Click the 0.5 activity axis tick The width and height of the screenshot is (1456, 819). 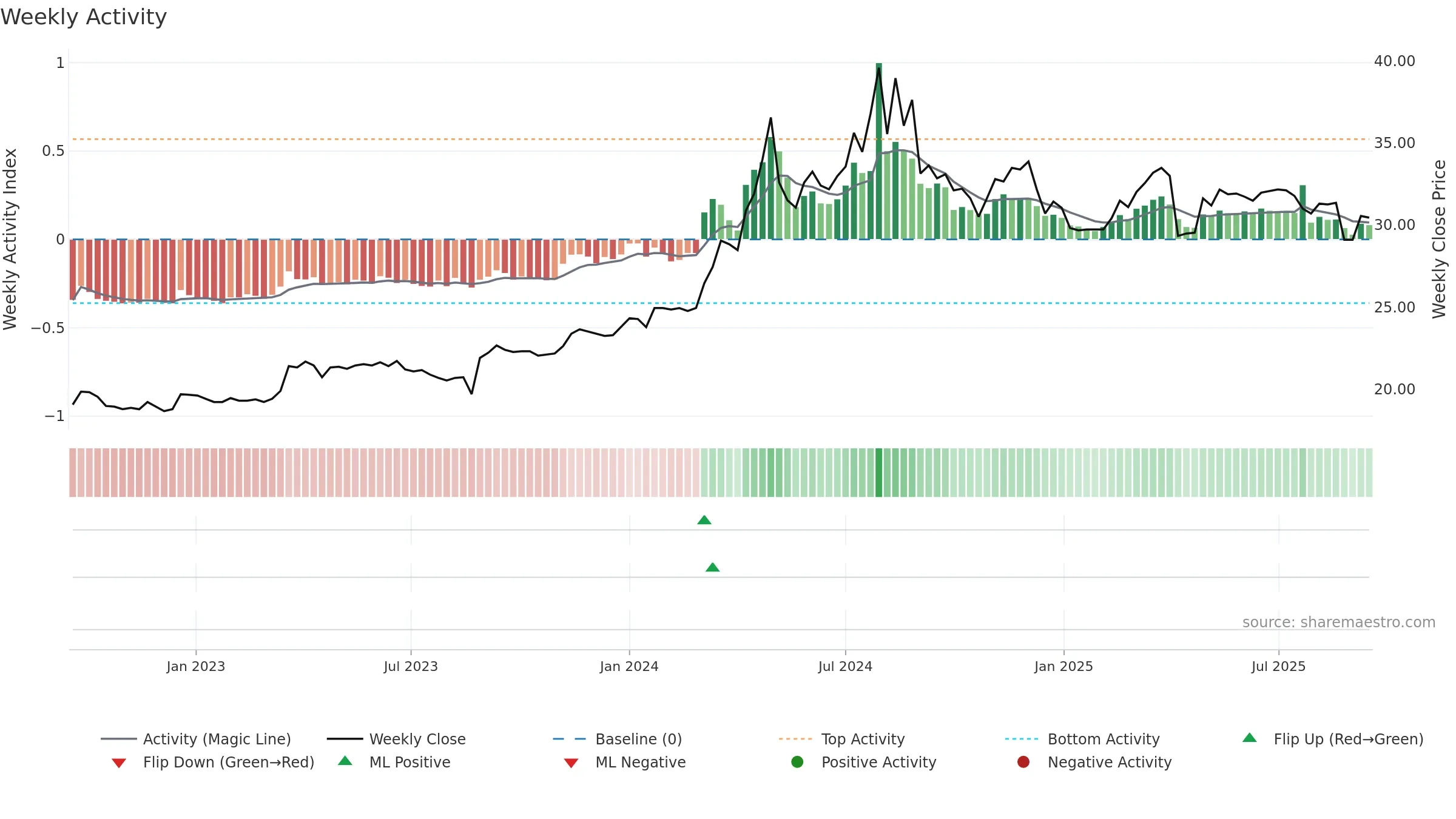[53, 151]
